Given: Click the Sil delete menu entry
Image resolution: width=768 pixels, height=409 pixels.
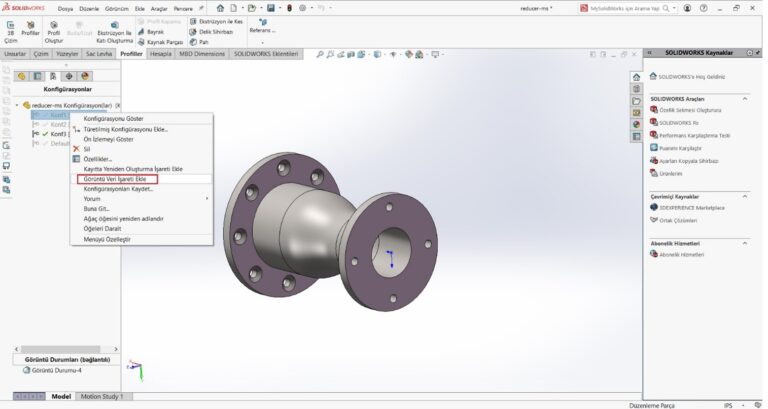Looking at the screenshot, I should coord(87,149).
